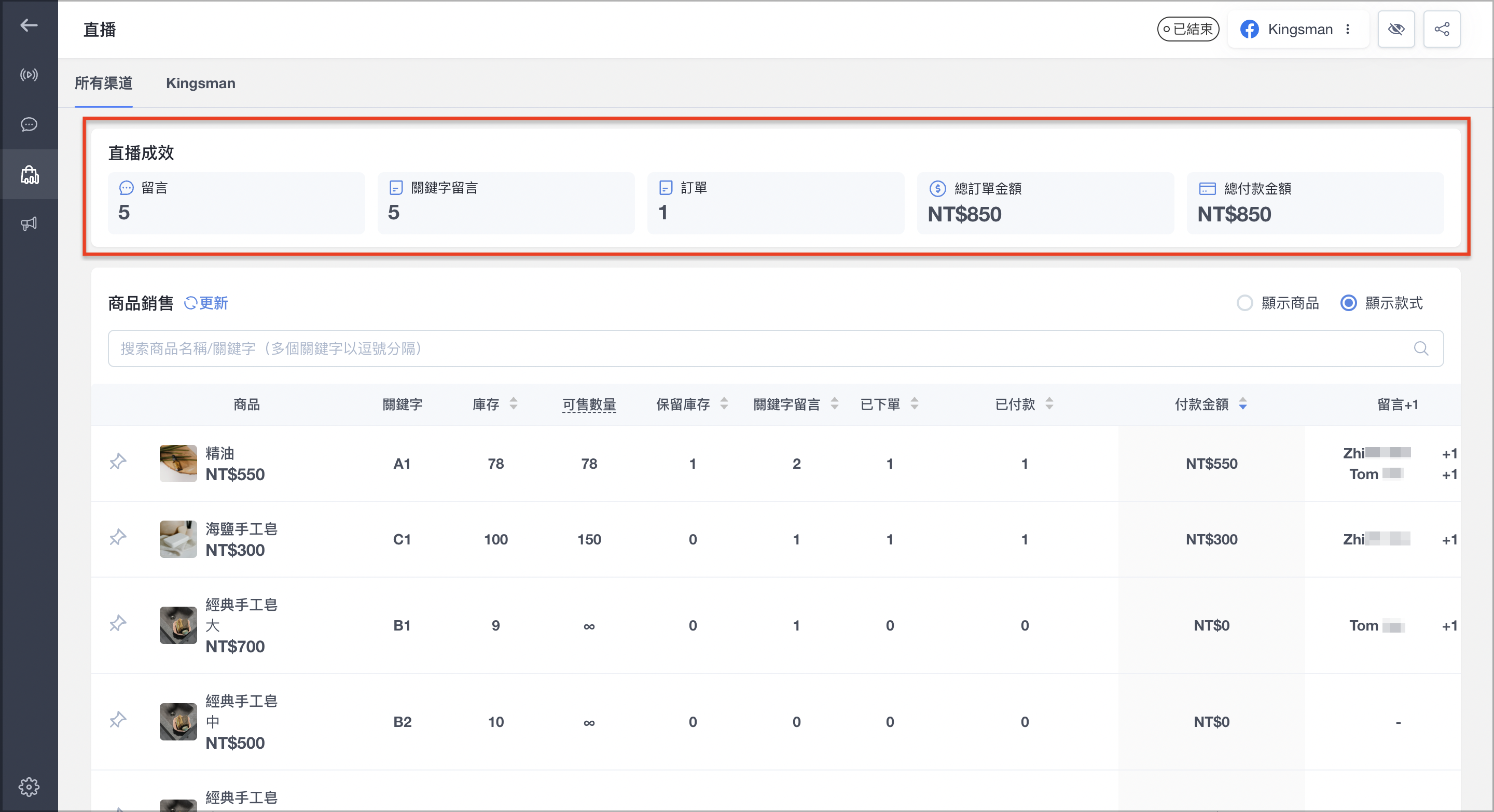
Task: Focus the product name search field
Action: pyautogui.click(x=776, y=348)
